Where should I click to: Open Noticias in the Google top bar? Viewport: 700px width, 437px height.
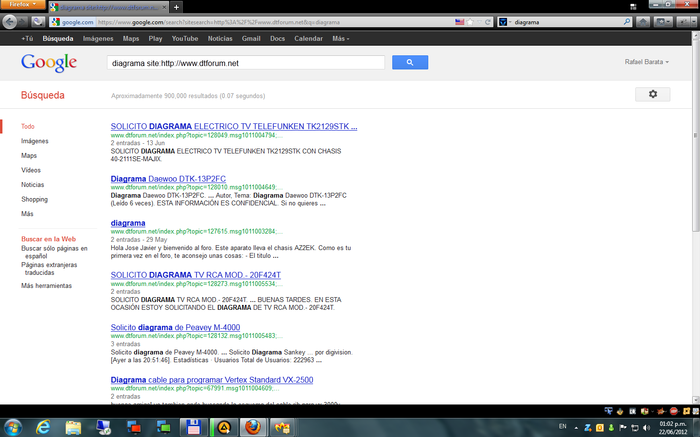(x=220, y=38)
